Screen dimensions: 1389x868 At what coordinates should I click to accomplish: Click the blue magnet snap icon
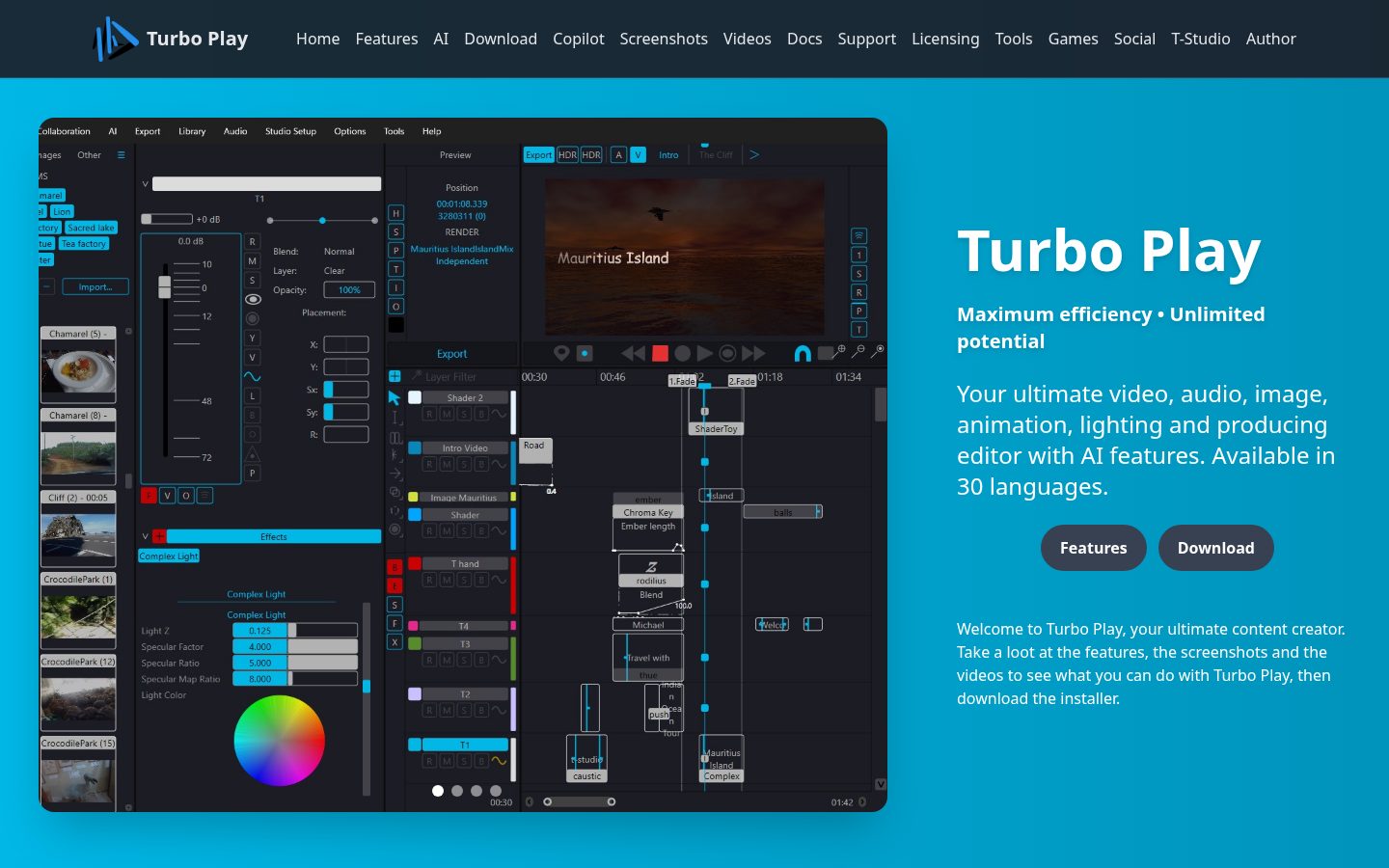[802, 354]
